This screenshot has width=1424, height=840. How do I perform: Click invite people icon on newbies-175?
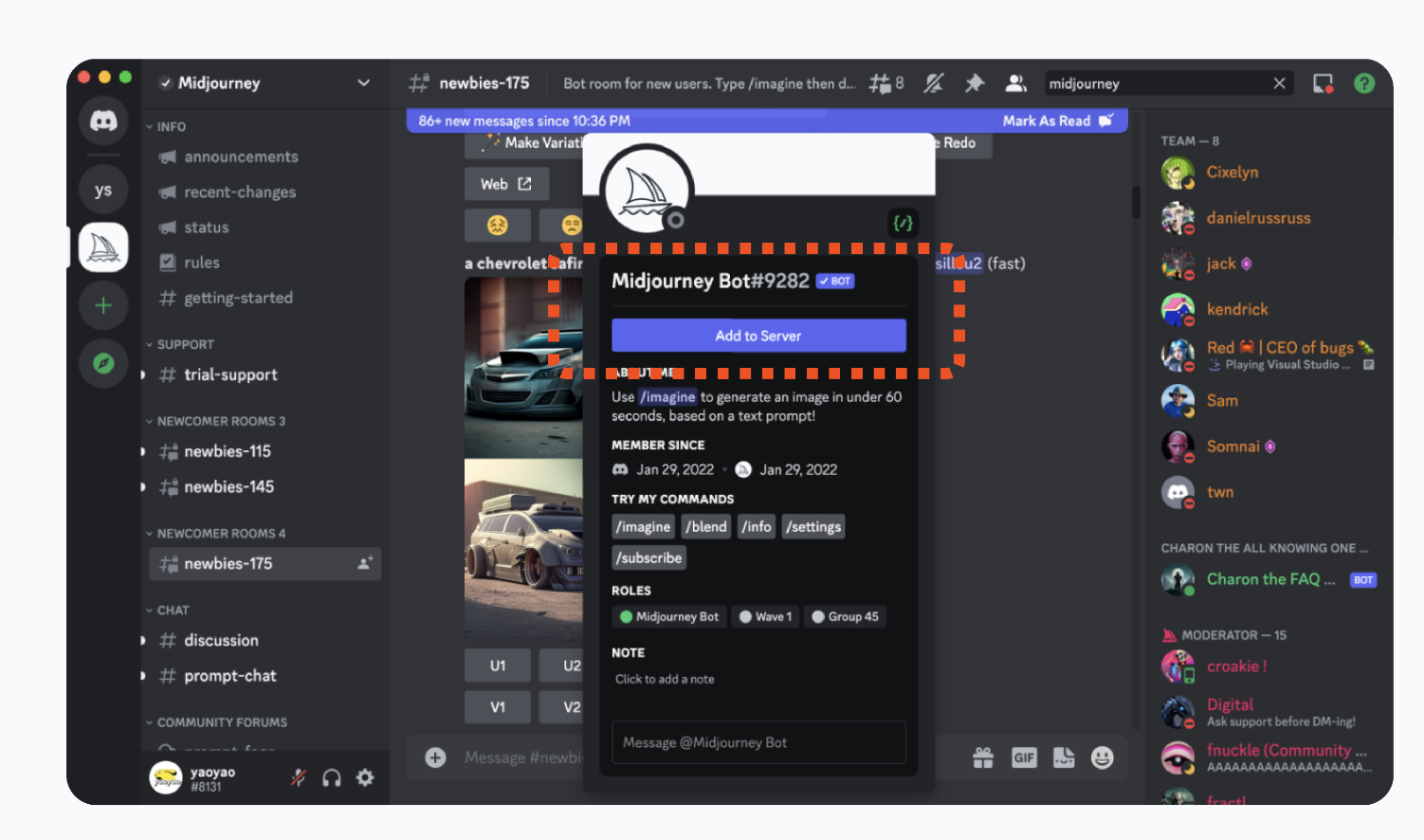point(365,563)
